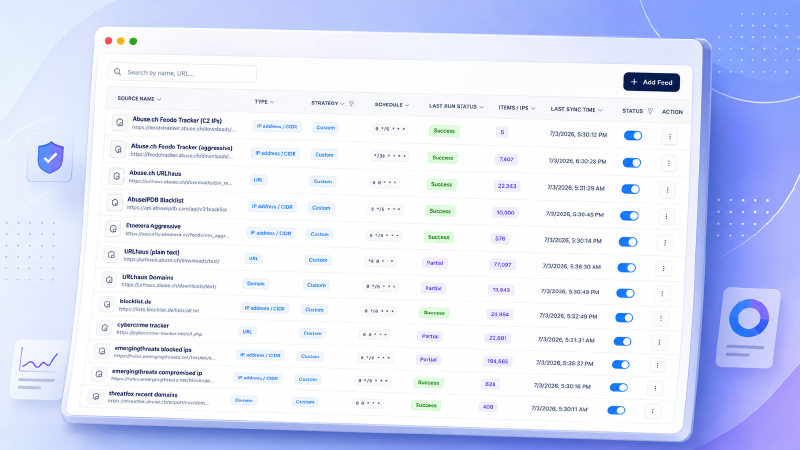This screenshot has width=800, height=450.
Task: Open actions menu for emergingthreats compromised ip
Action: tap(655, 388)
